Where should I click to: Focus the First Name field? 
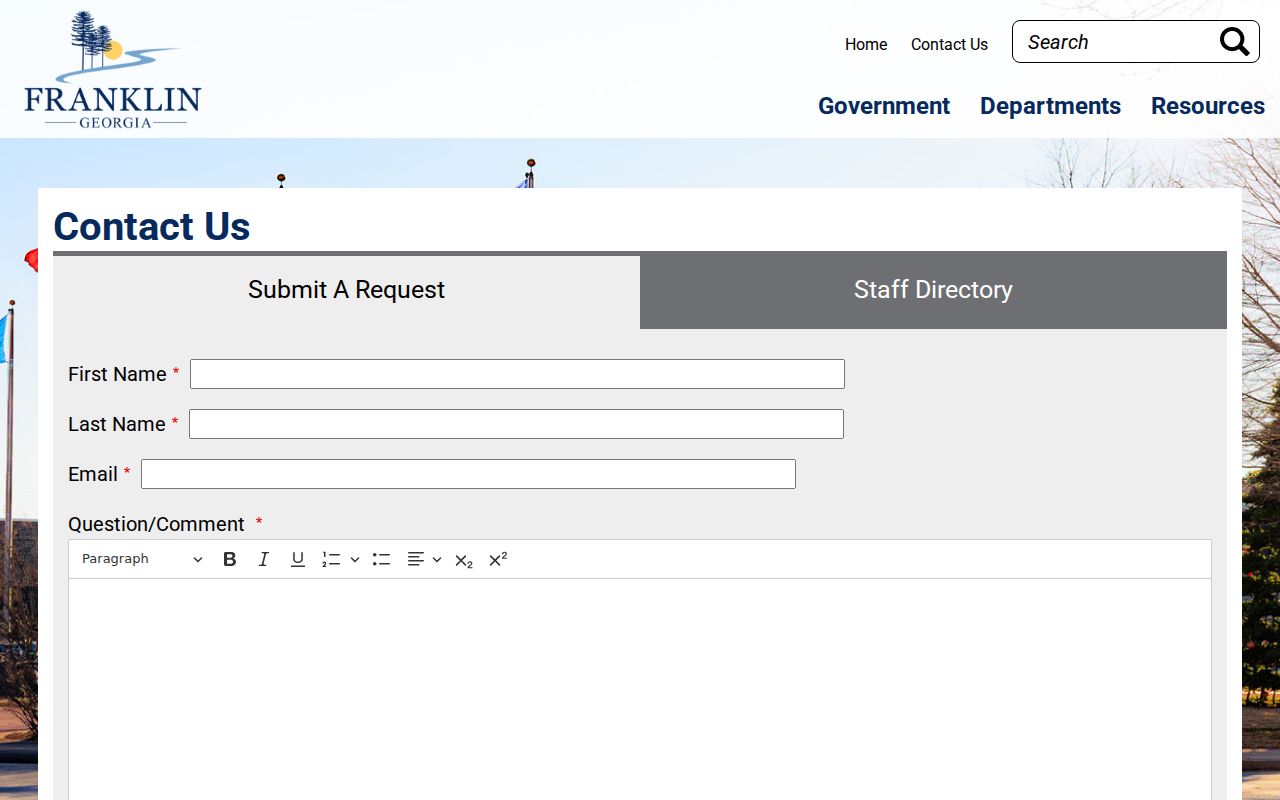click(x=517, y=374)
